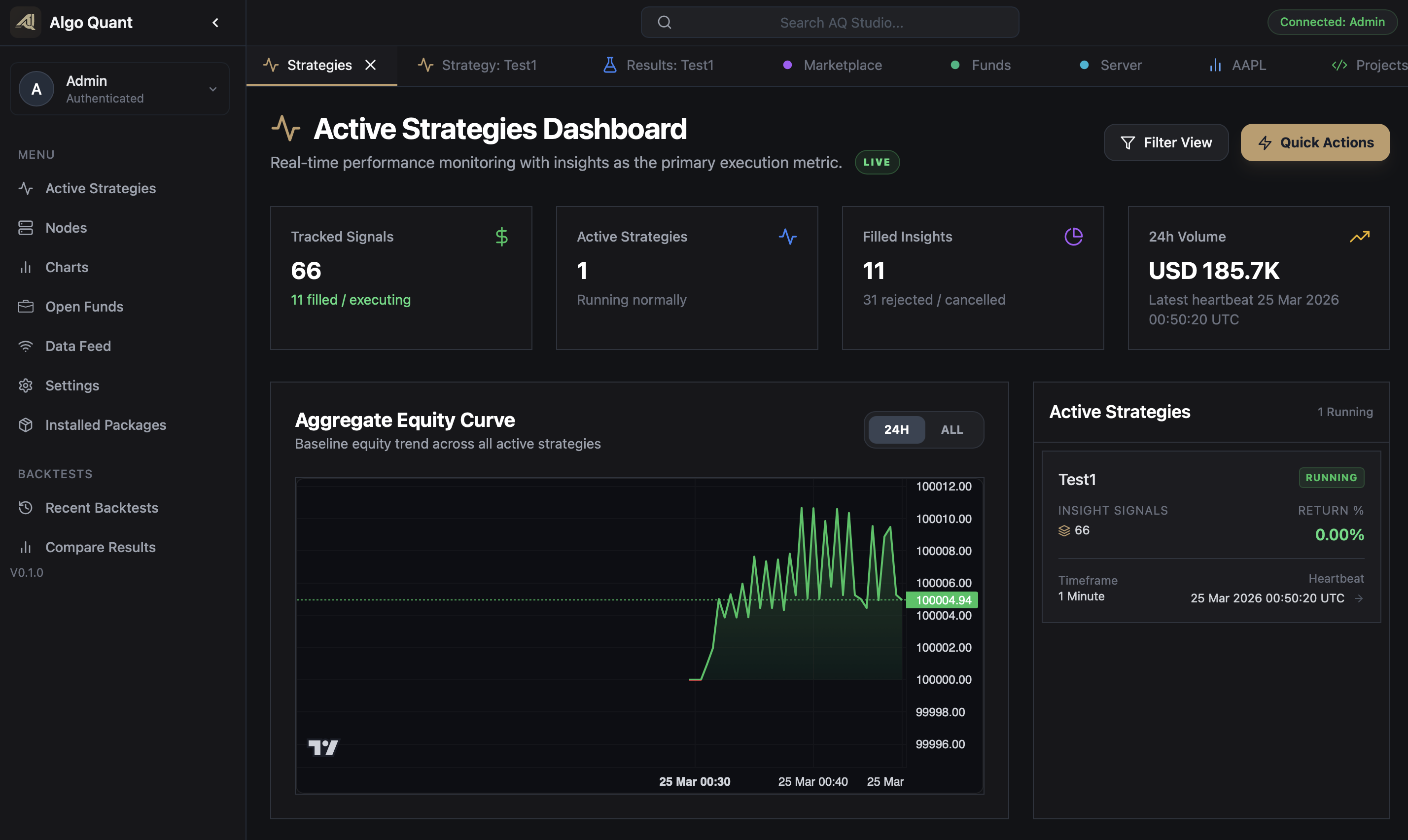Viewport: 1408px width, 840px height.
Task: Open the Funds tab
Action: point(980,65)
